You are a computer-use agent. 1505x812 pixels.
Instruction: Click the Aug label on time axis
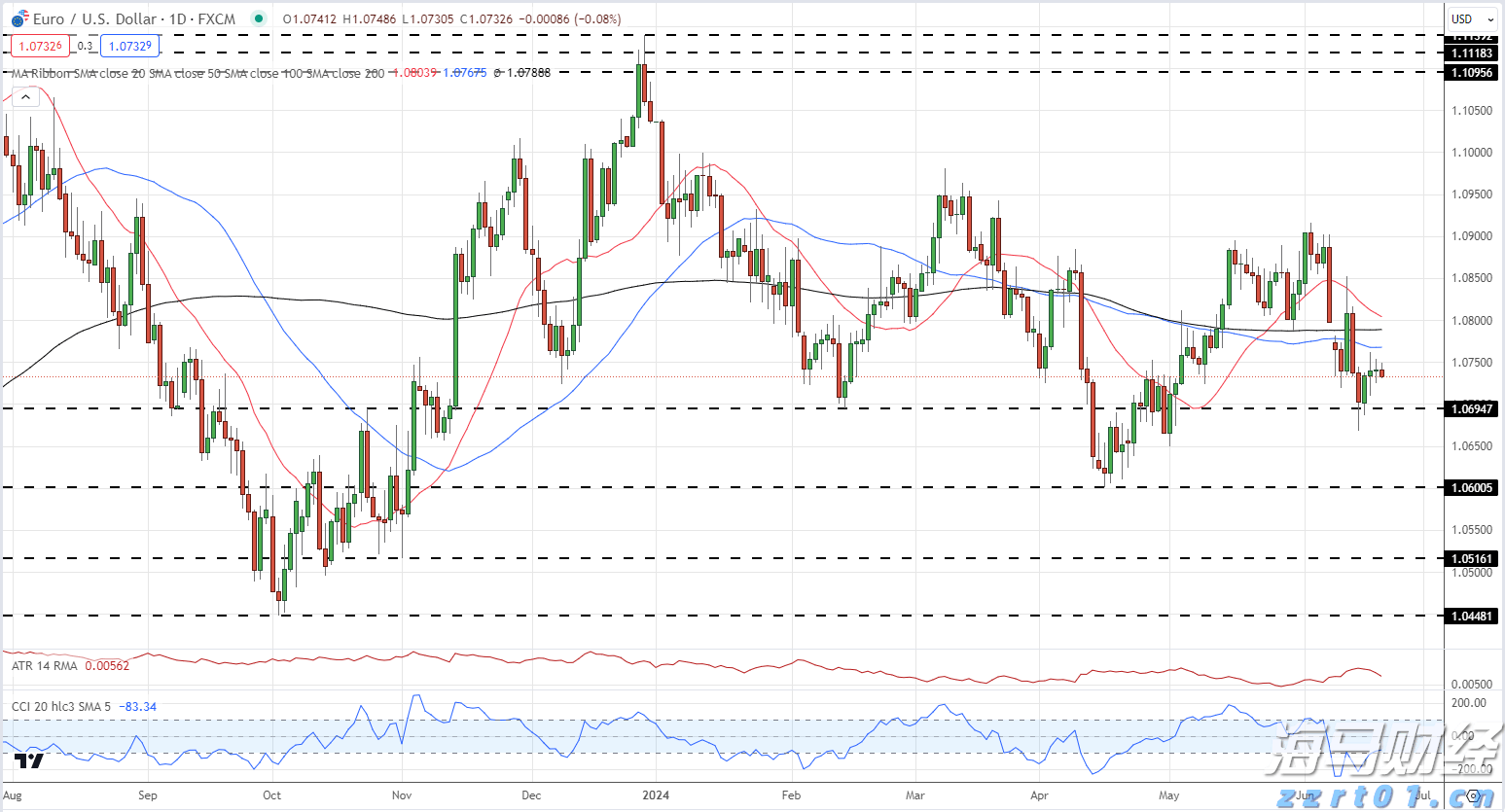click(x=13, y=794)
